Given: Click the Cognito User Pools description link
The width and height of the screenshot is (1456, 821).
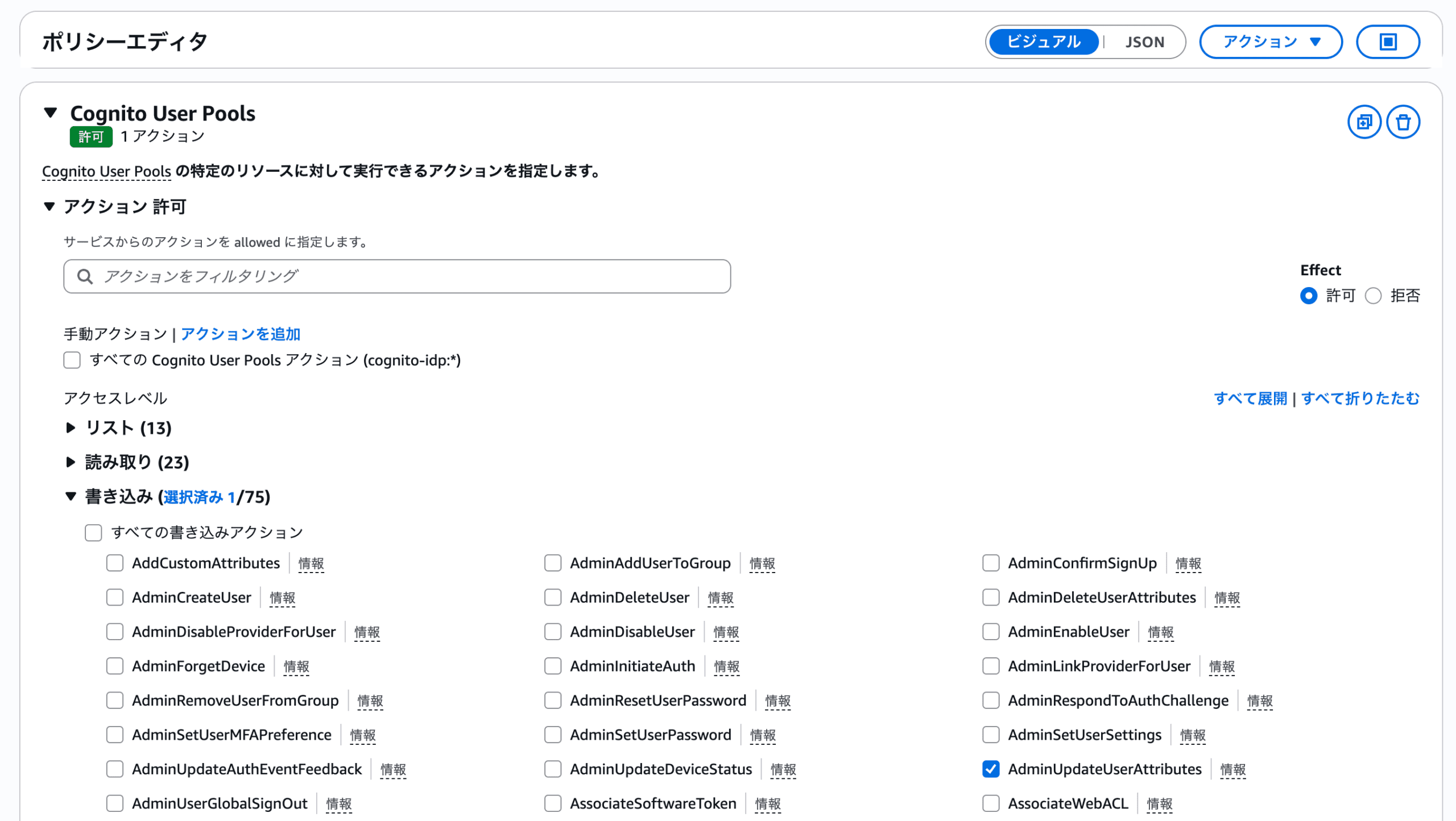Looking at the screenshot, I should click(x=106, y=171).
